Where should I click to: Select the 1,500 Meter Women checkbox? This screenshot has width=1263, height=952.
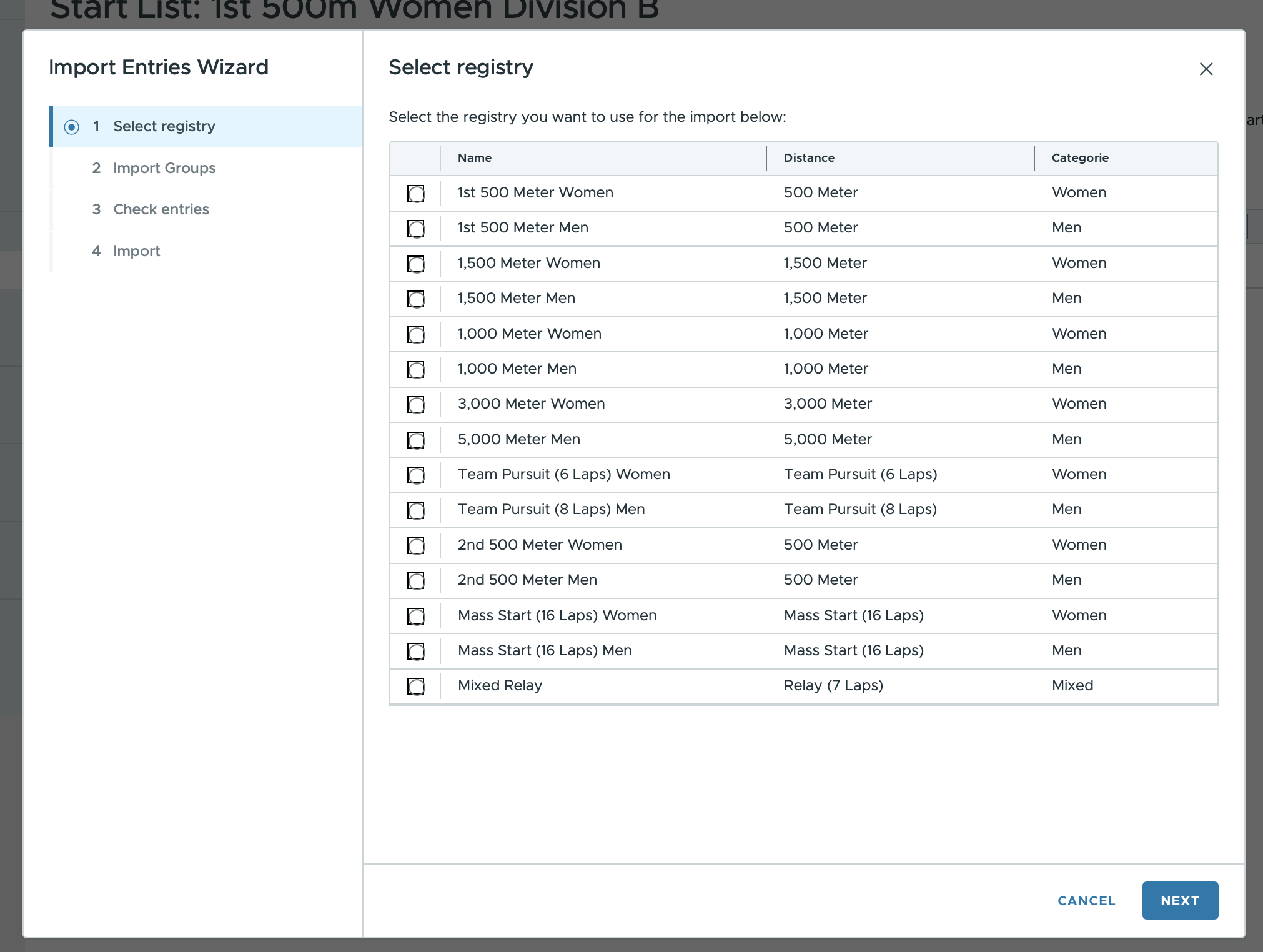[416, 264]
